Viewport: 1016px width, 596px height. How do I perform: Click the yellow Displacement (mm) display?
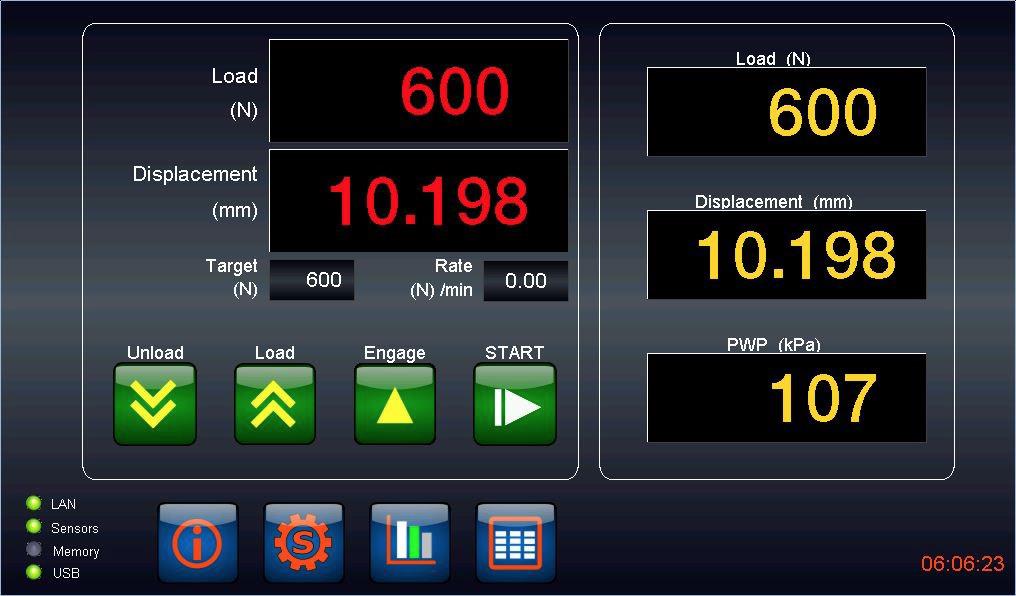(786, 255)
